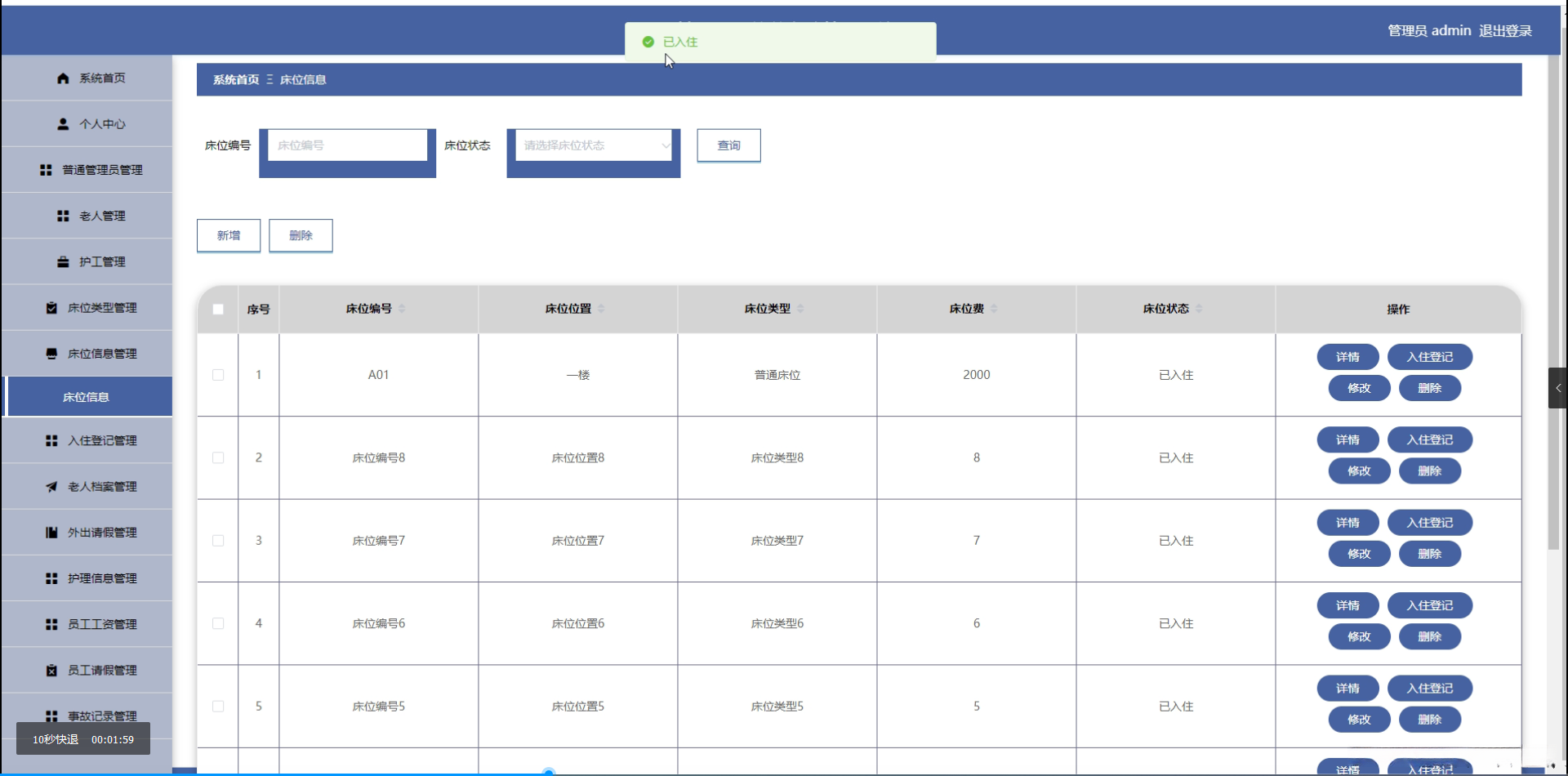Click the grid icon beside 普通管理员管理

pyautogui.click(x=46, y=170)
